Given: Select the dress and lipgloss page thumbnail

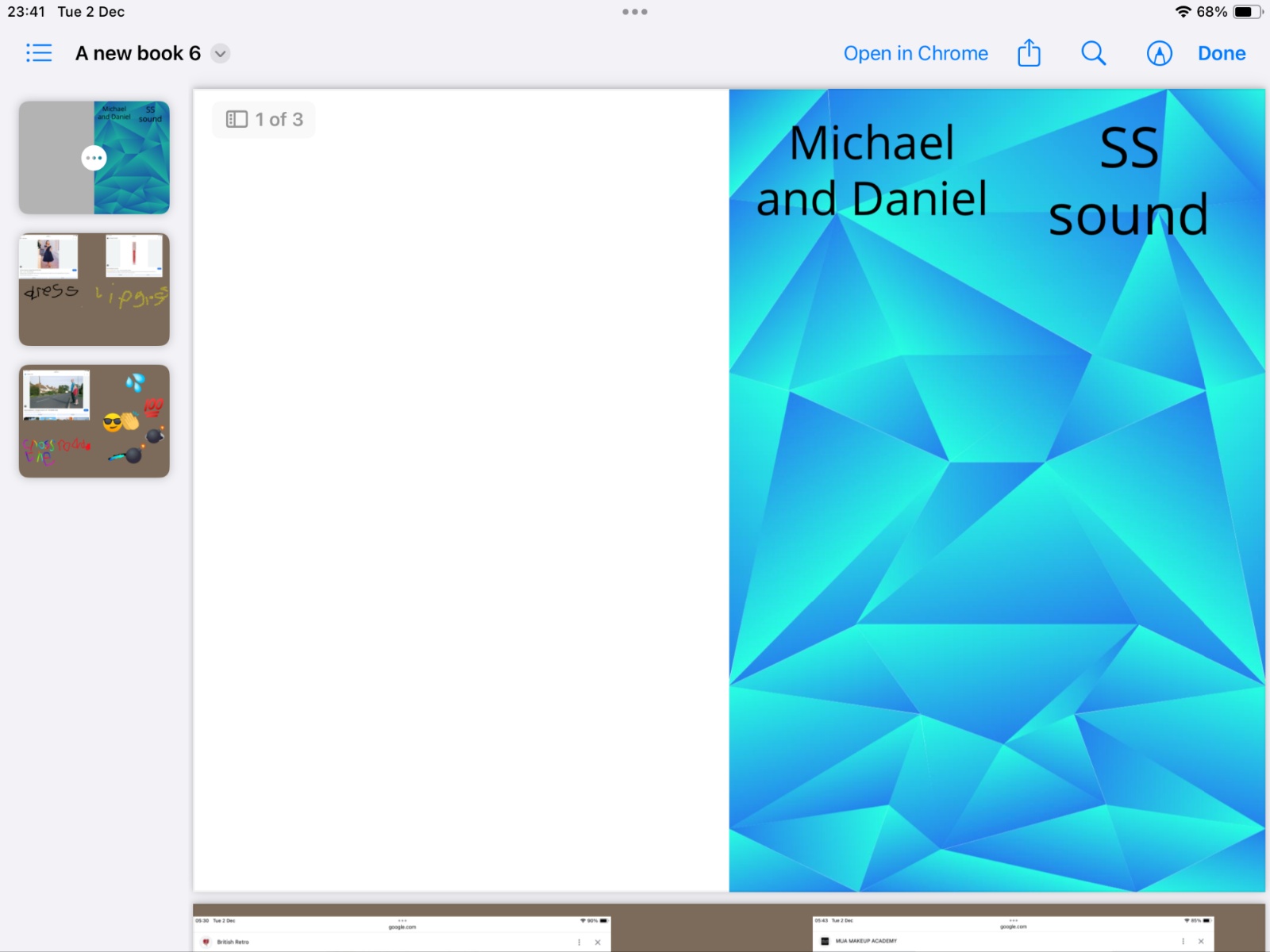Looking at the screenshot, I should point(94,290).
